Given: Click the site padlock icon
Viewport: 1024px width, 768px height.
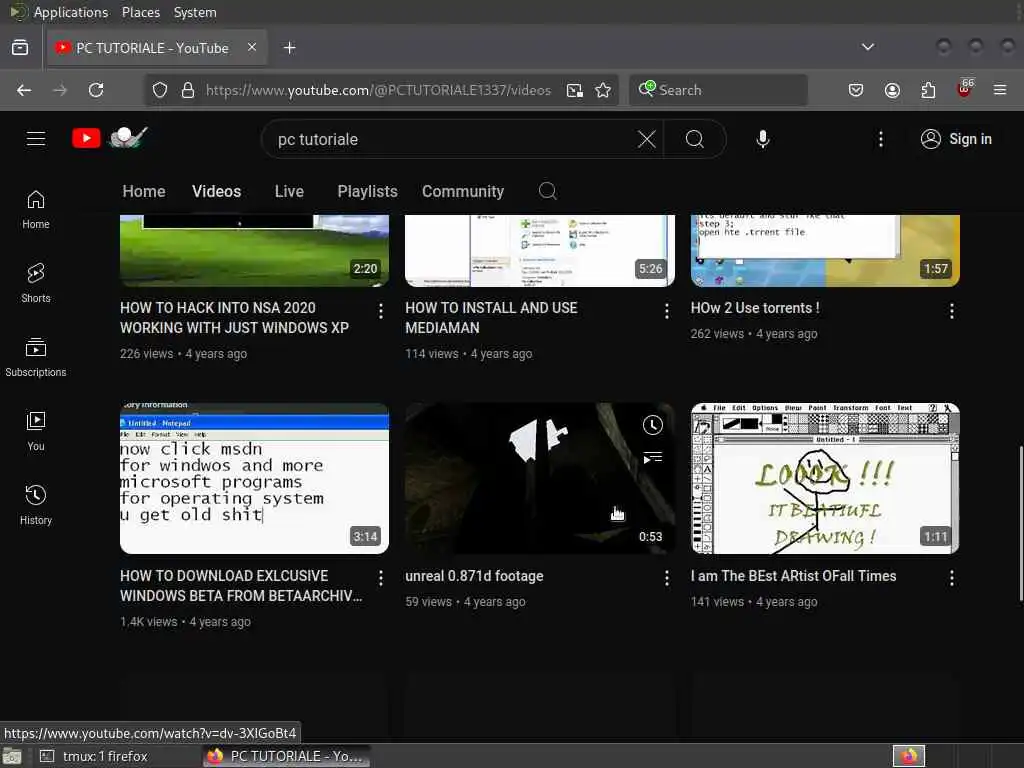Looking at the screenshot, I should (x=188, y=90).
